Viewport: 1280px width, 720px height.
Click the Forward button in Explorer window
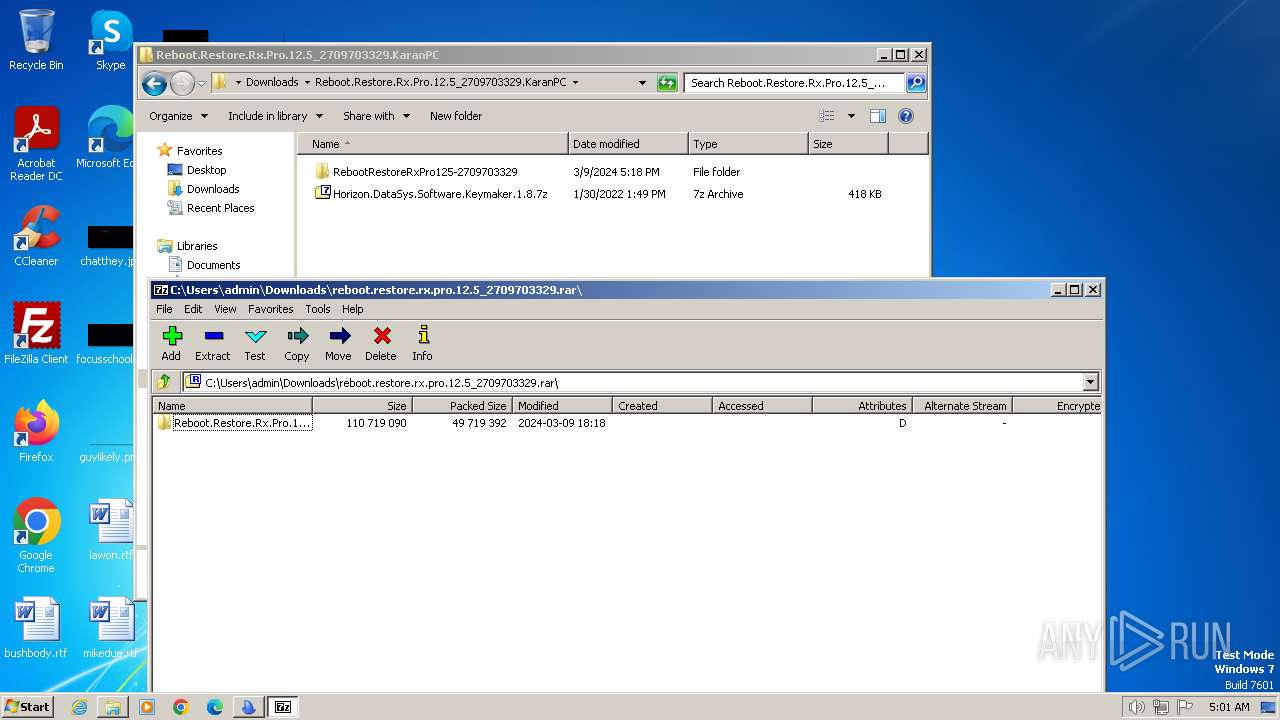click(x=182, y=83)
